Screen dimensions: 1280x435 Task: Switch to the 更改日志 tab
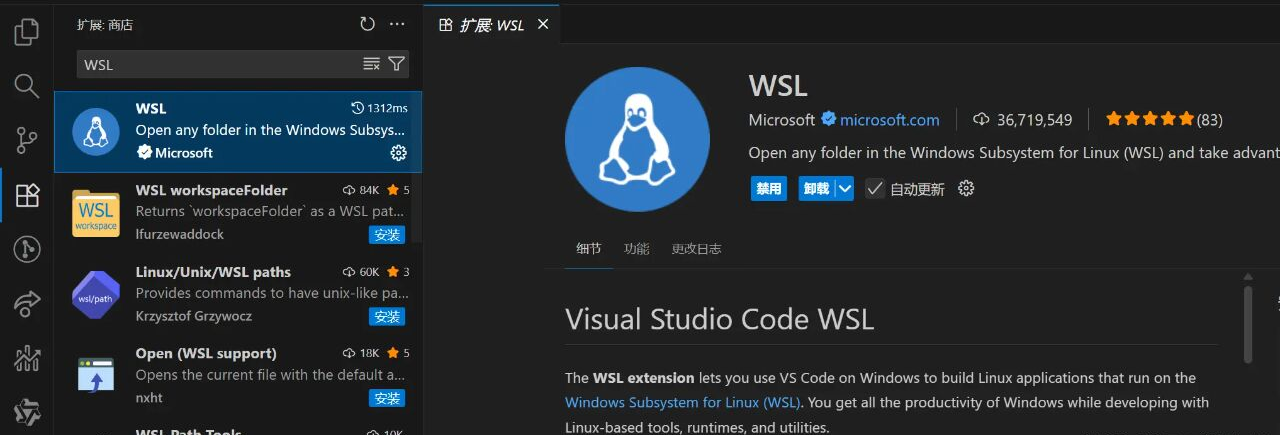tap(696, 248)
